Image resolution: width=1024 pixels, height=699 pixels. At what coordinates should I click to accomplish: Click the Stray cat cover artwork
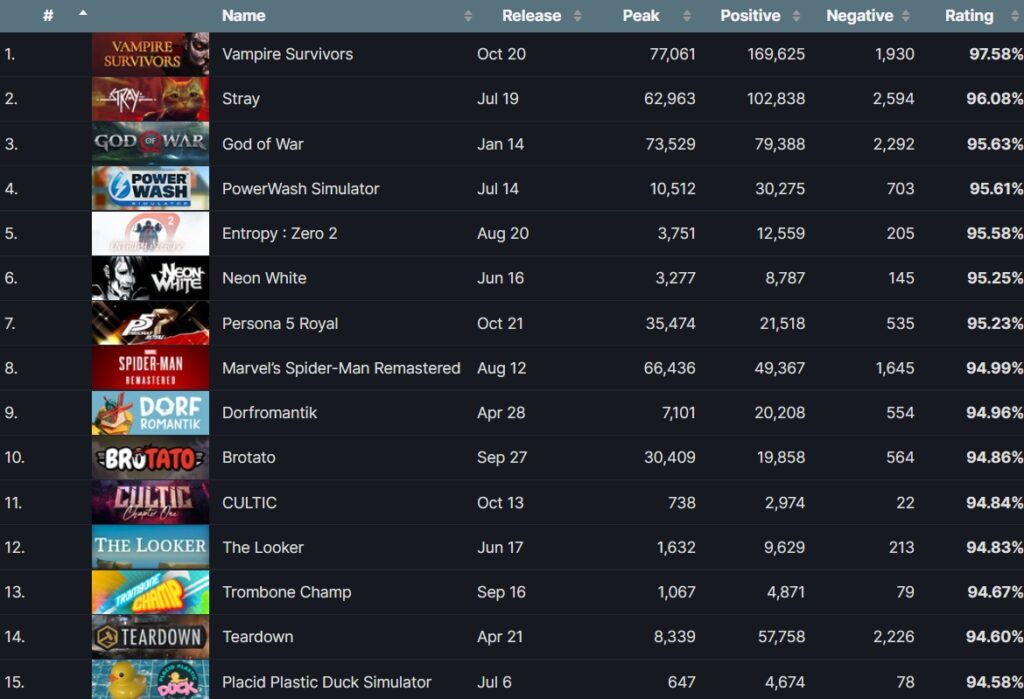(x=150, y=99)
